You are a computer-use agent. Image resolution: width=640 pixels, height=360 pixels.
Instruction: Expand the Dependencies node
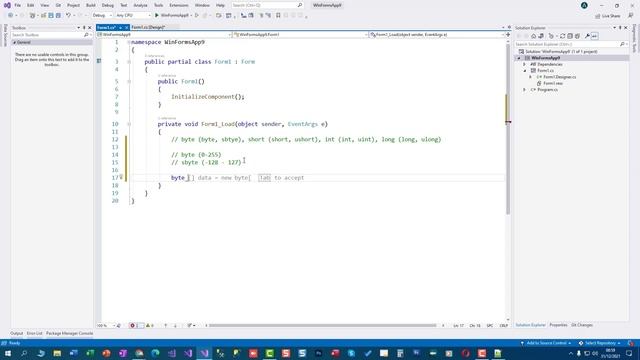(x=524, y=64)
